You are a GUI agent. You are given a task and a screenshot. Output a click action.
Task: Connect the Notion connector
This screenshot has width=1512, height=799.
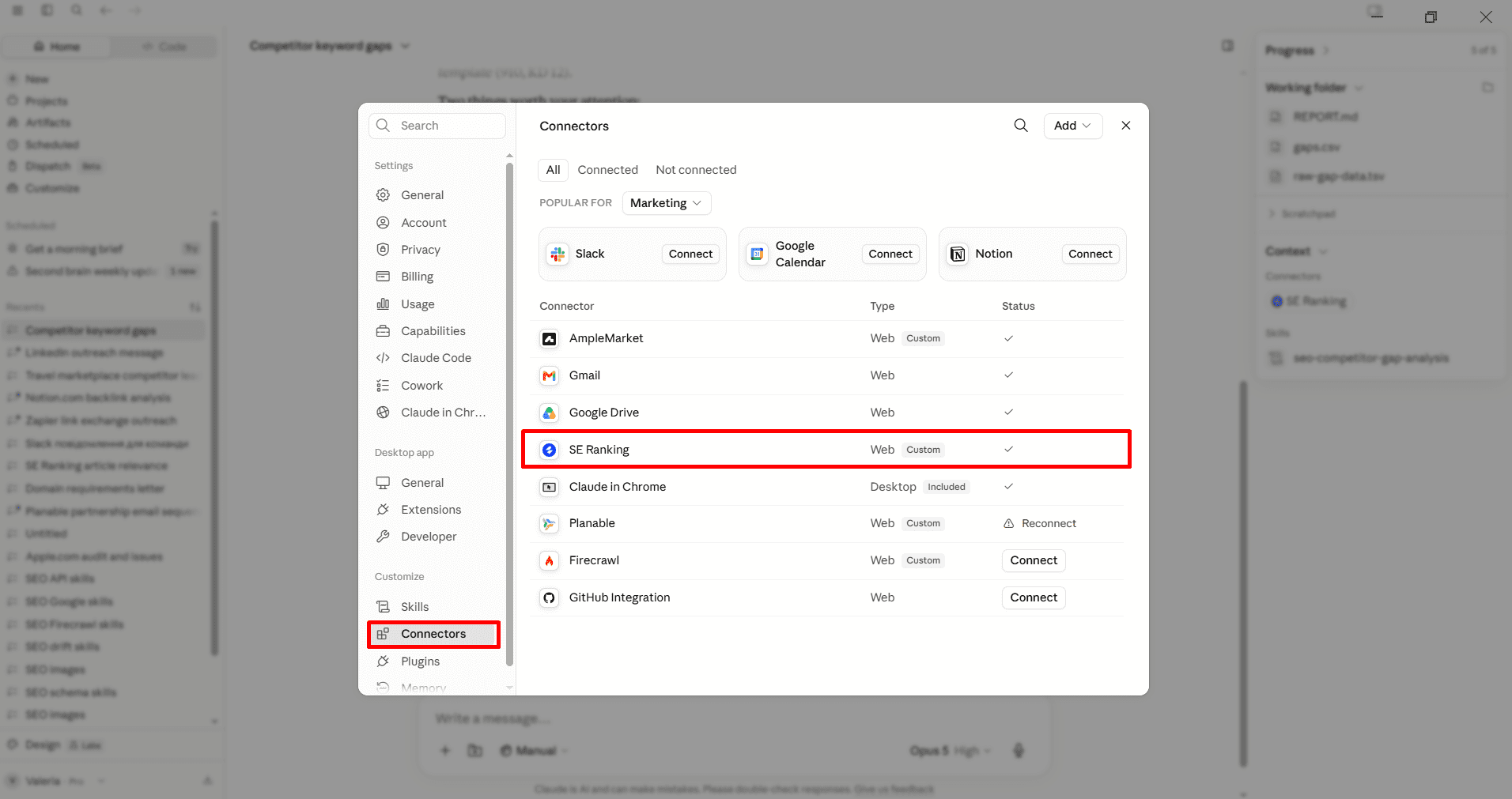[1091, 254]
